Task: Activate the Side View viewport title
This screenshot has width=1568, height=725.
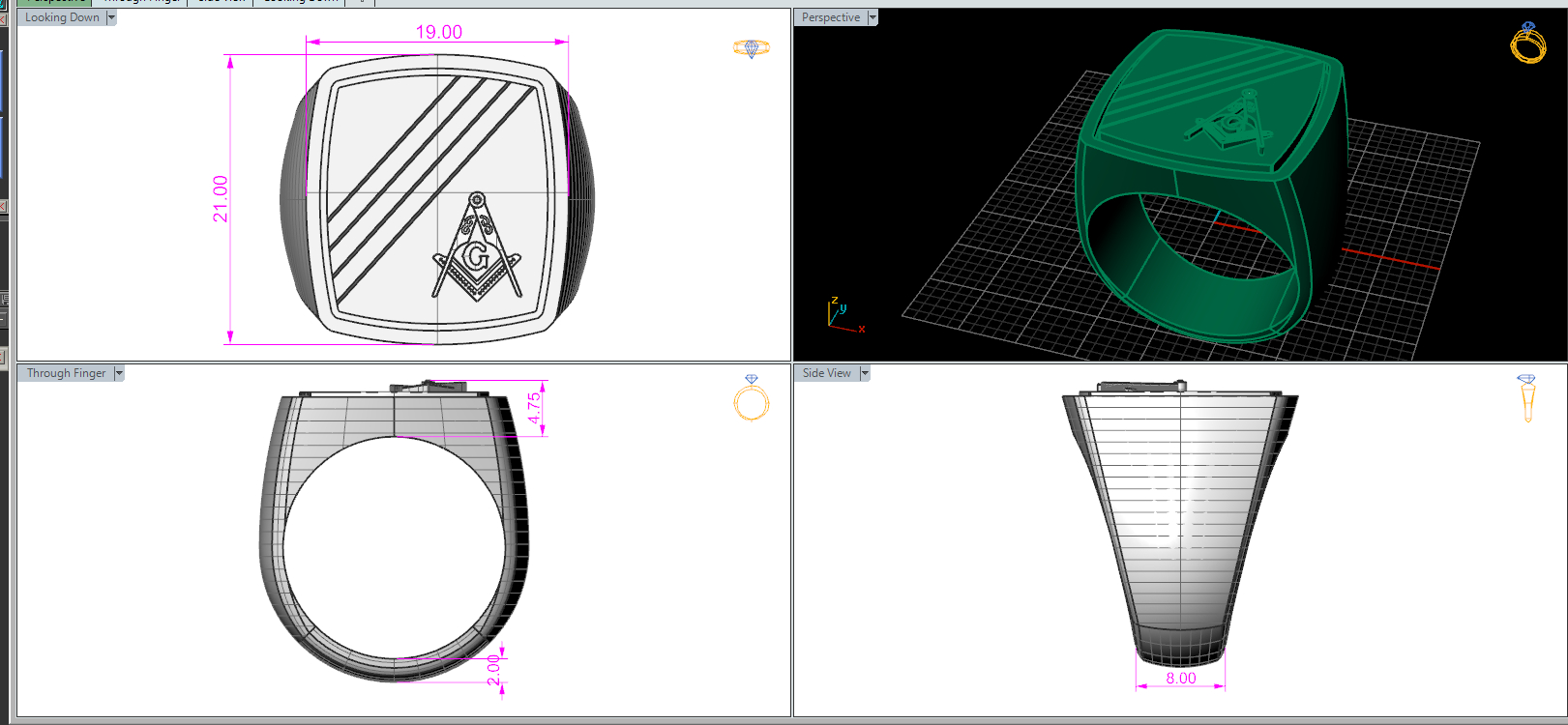Action: click(826, 373)
